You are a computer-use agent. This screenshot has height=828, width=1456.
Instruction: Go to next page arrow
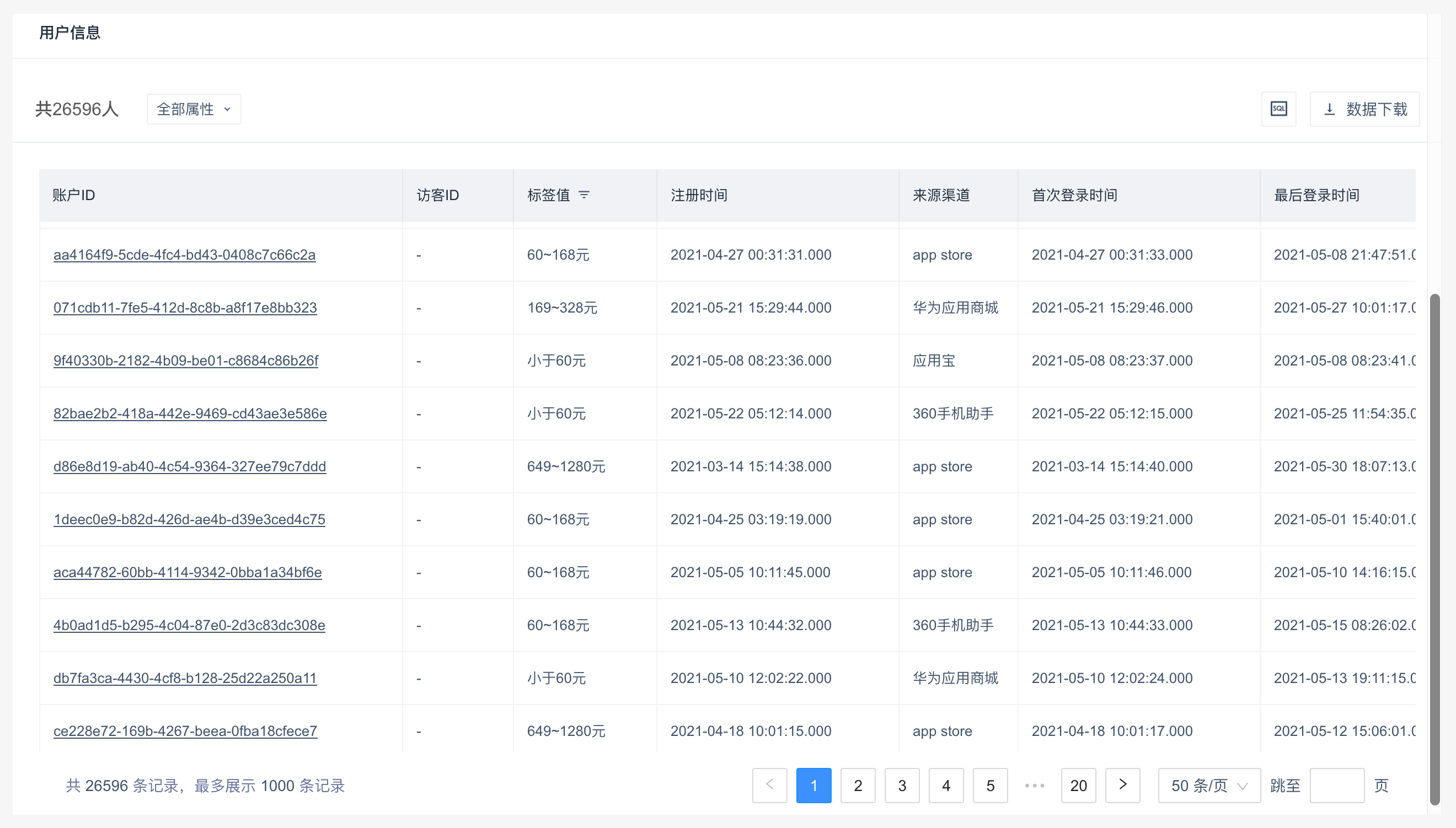click(1122, 786)
